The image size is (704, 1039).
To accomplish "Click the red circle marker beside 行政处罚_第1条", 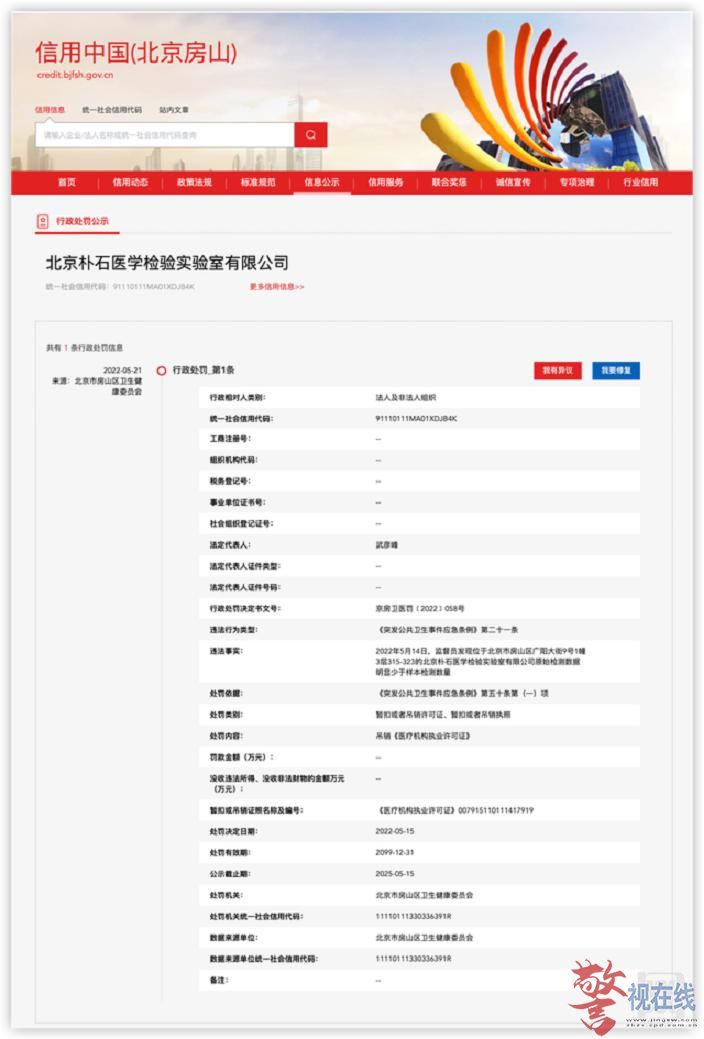I will click(161, 370).
